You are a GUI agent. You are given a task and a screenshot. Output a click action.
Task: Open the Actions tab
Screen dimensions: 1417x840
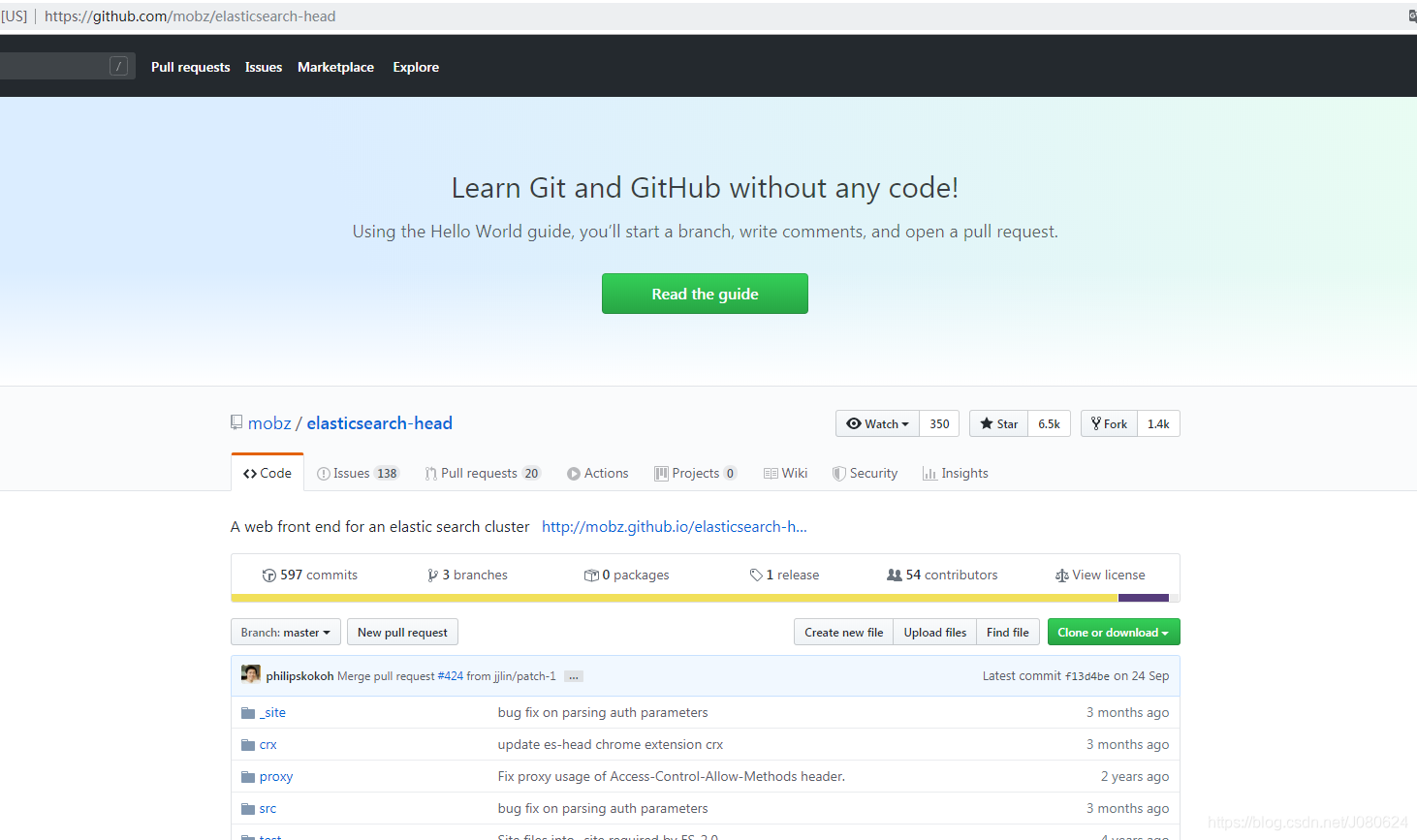(x=598, y=473)
